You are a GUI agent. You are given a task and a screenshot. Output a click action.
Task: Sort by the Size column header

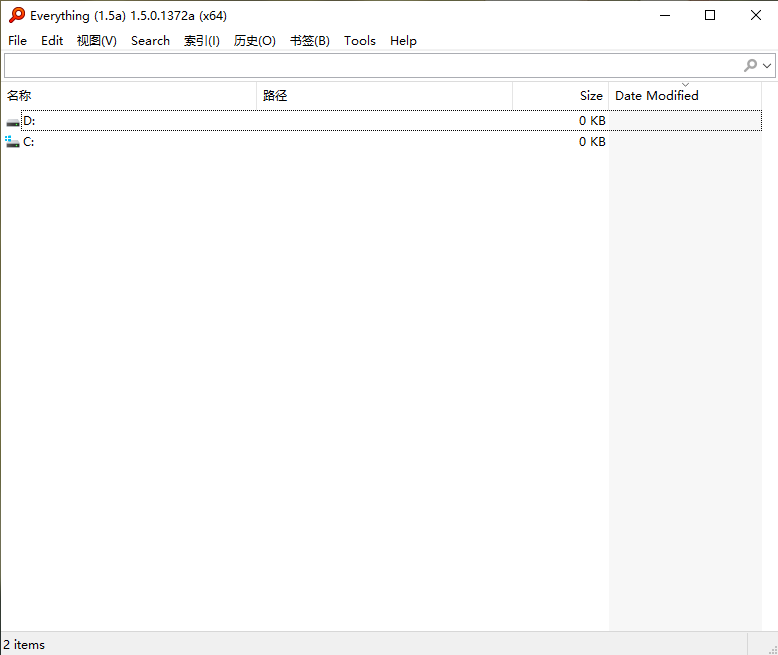click(561, 96)
